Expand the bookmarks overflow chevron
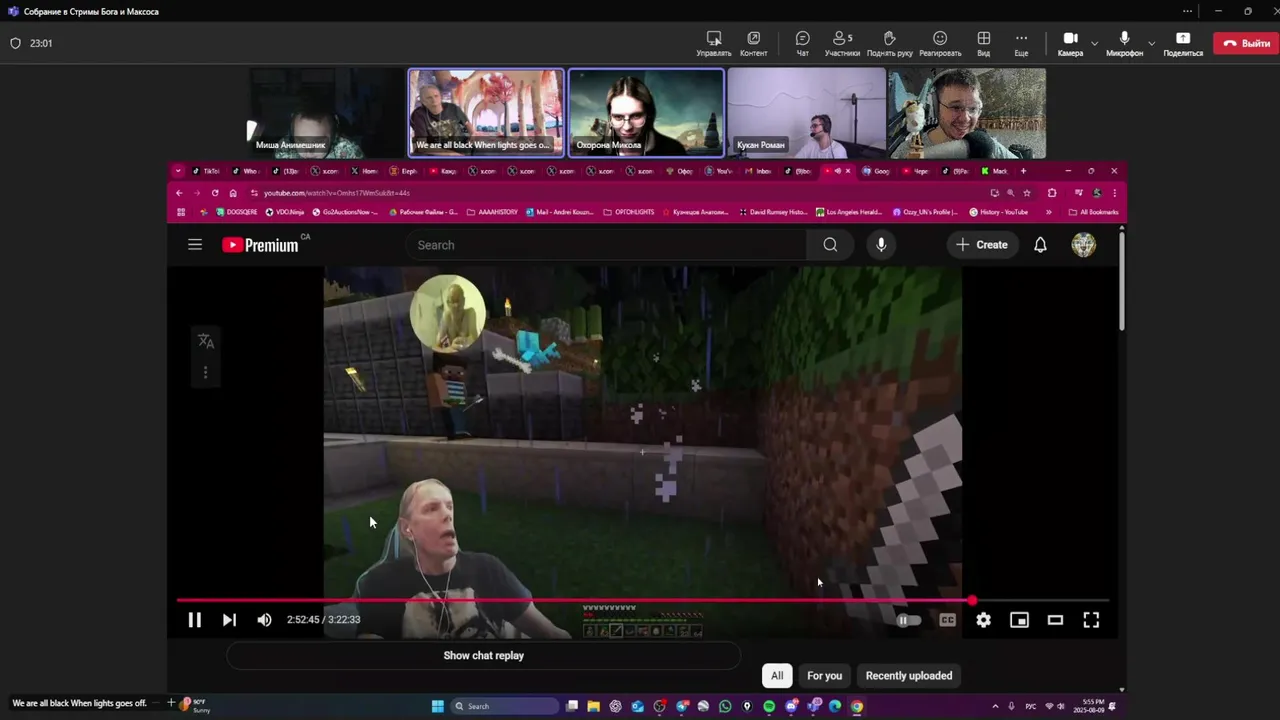 pos(1049,212)
